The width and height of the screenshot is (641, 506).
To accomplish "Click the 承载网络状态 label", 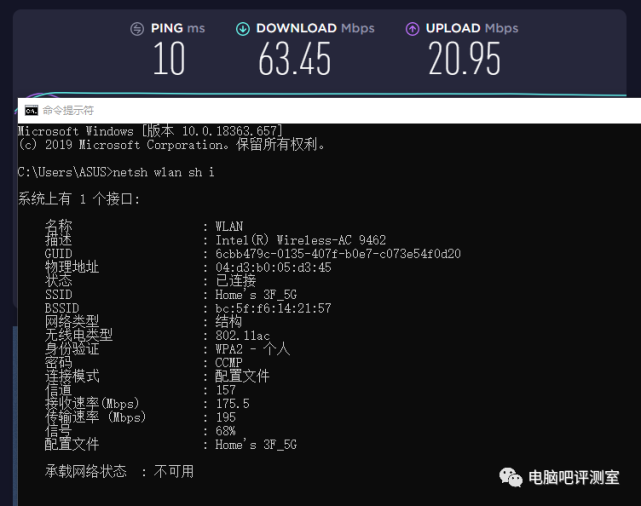I will coord(85,471).
